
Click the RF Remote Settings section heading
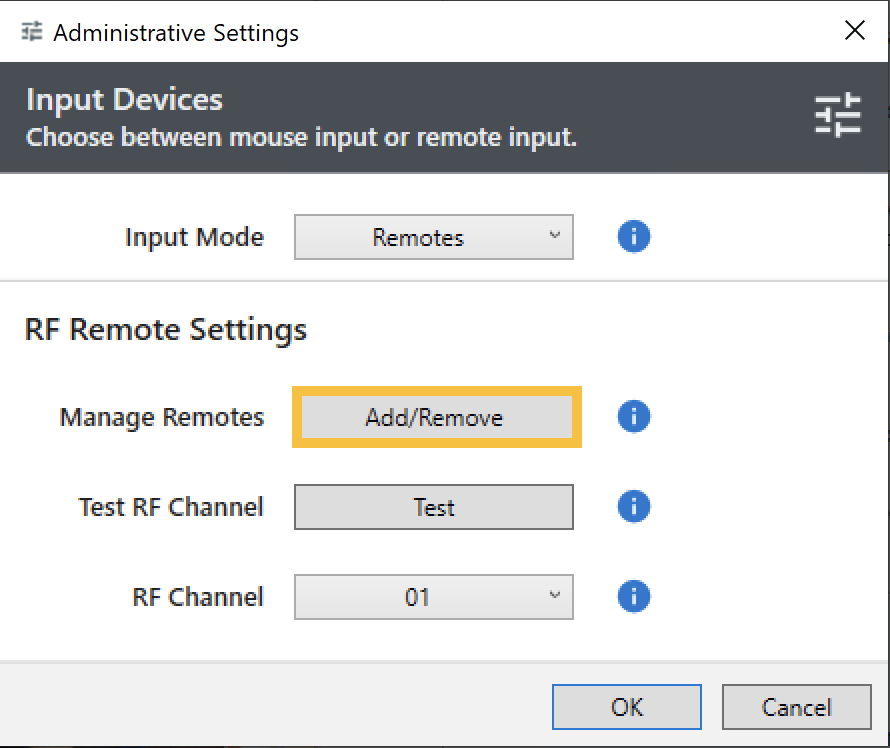(x=165, y=329)
